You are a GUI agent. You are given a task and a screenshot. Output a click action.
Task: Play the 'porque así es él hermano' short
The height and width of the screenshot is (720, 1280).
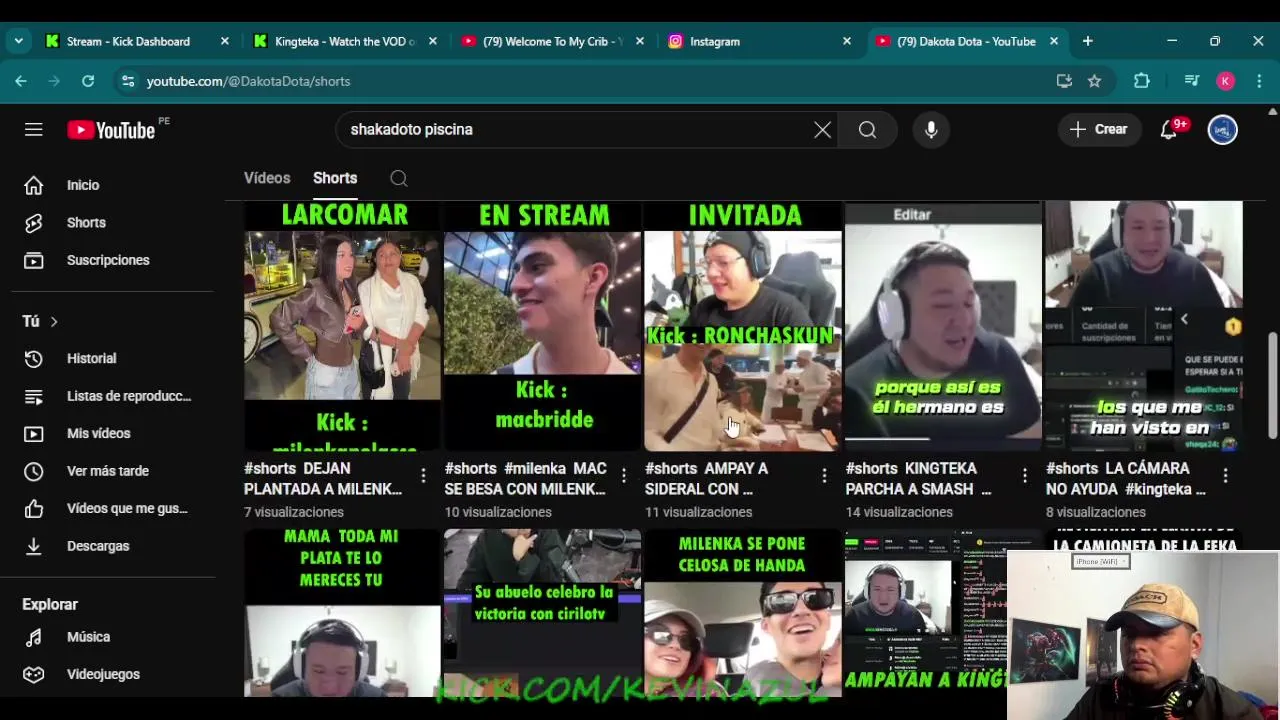click(x=943, y=326)
